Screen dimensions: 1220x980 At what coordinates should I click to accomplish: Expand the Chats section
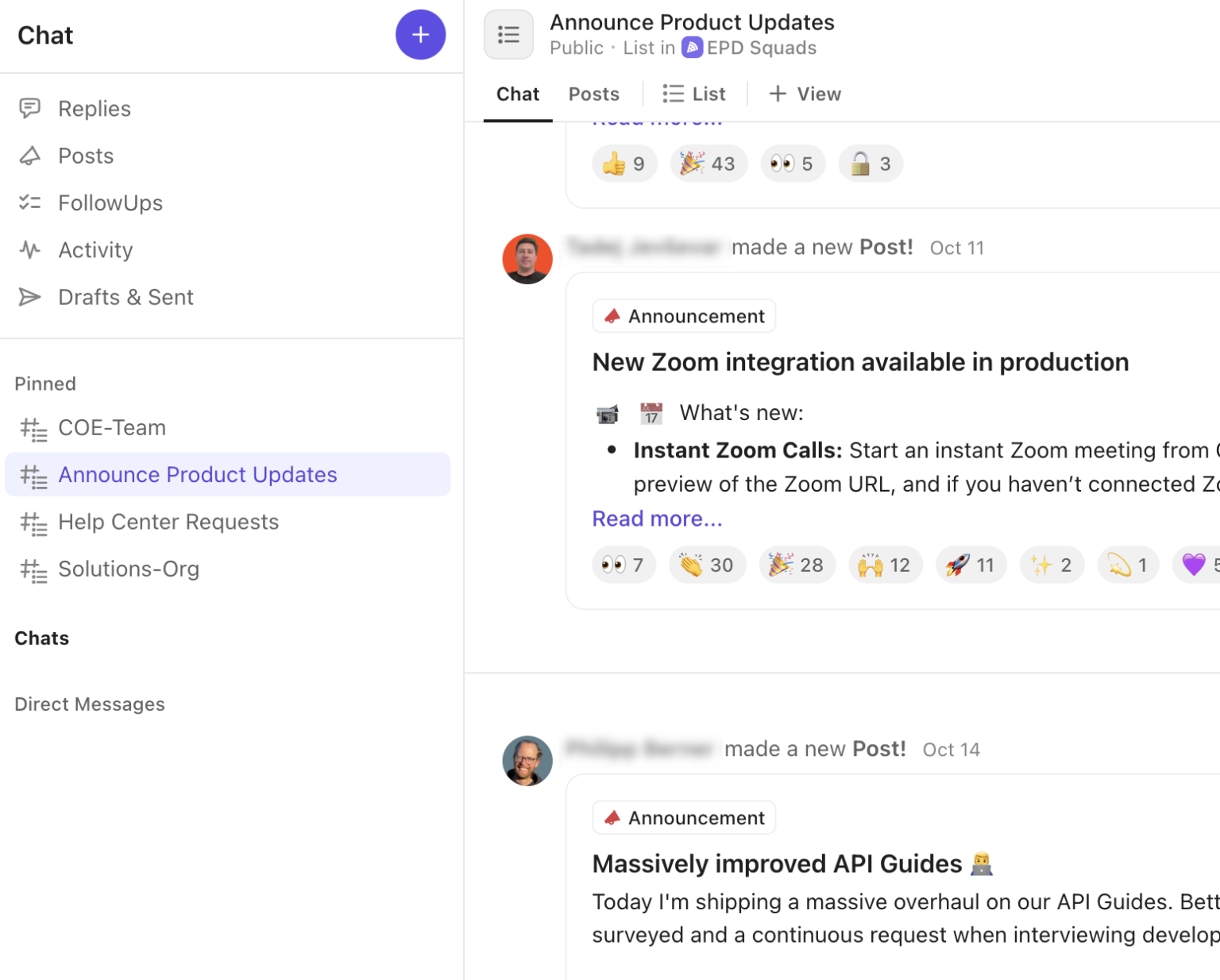tap(42, 639)
